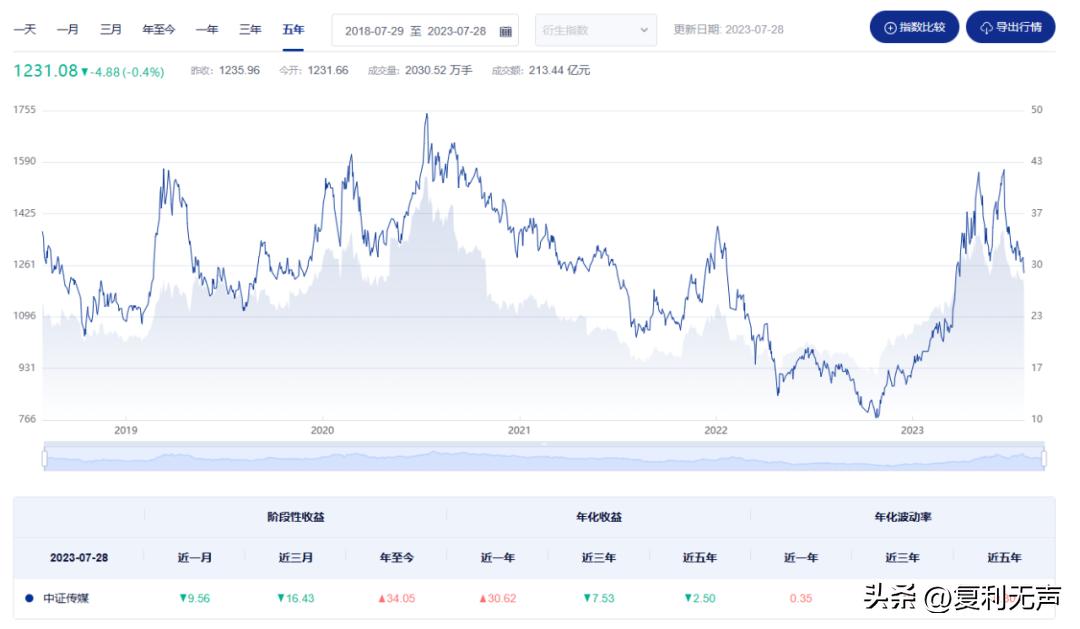Image resolution: width=1080 pixels, height=629 pixels.
Task: Click the 2023 label on the x-axis
Action: point(912,430)
